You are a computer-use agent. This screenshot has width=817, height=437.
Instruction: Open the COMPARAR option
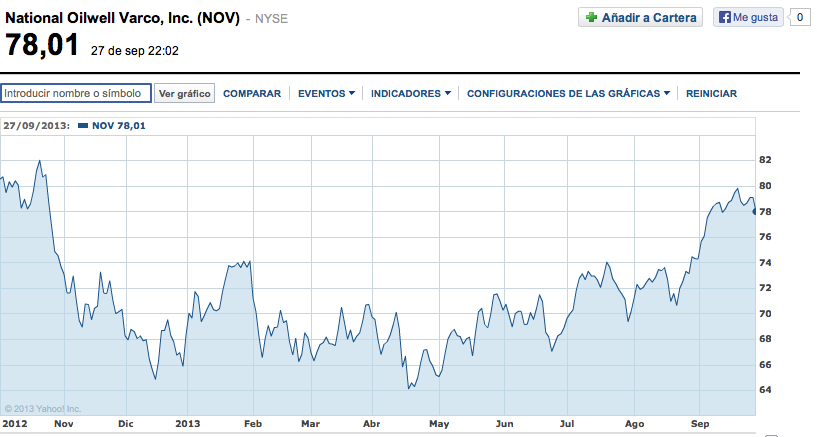click(x=252, y=94)
